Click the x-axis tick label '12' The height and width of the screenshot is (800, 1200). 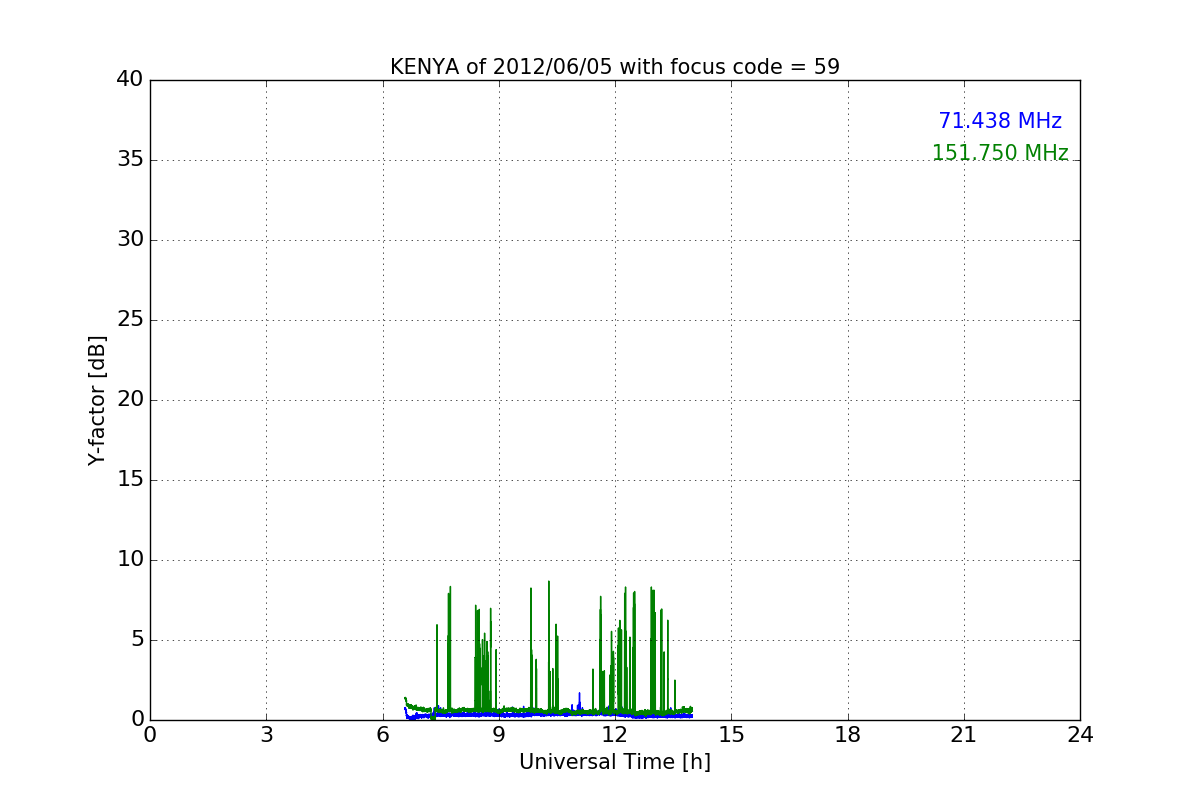pyautogui.click(x=615, y=735)
